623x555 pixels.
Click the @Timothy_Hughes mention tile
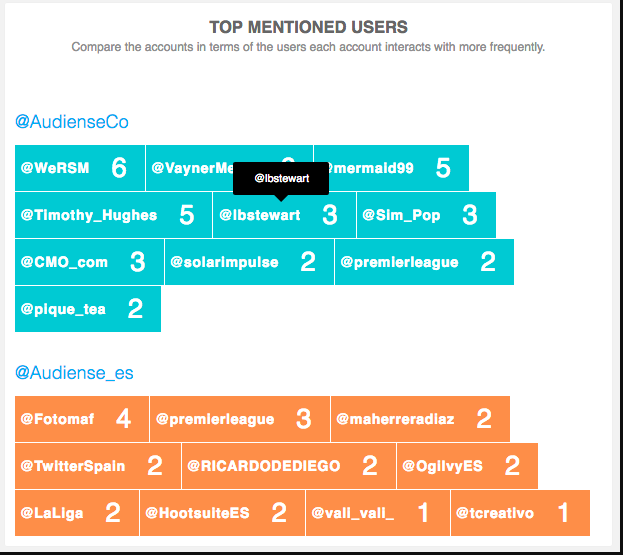[x=113, y=215]
